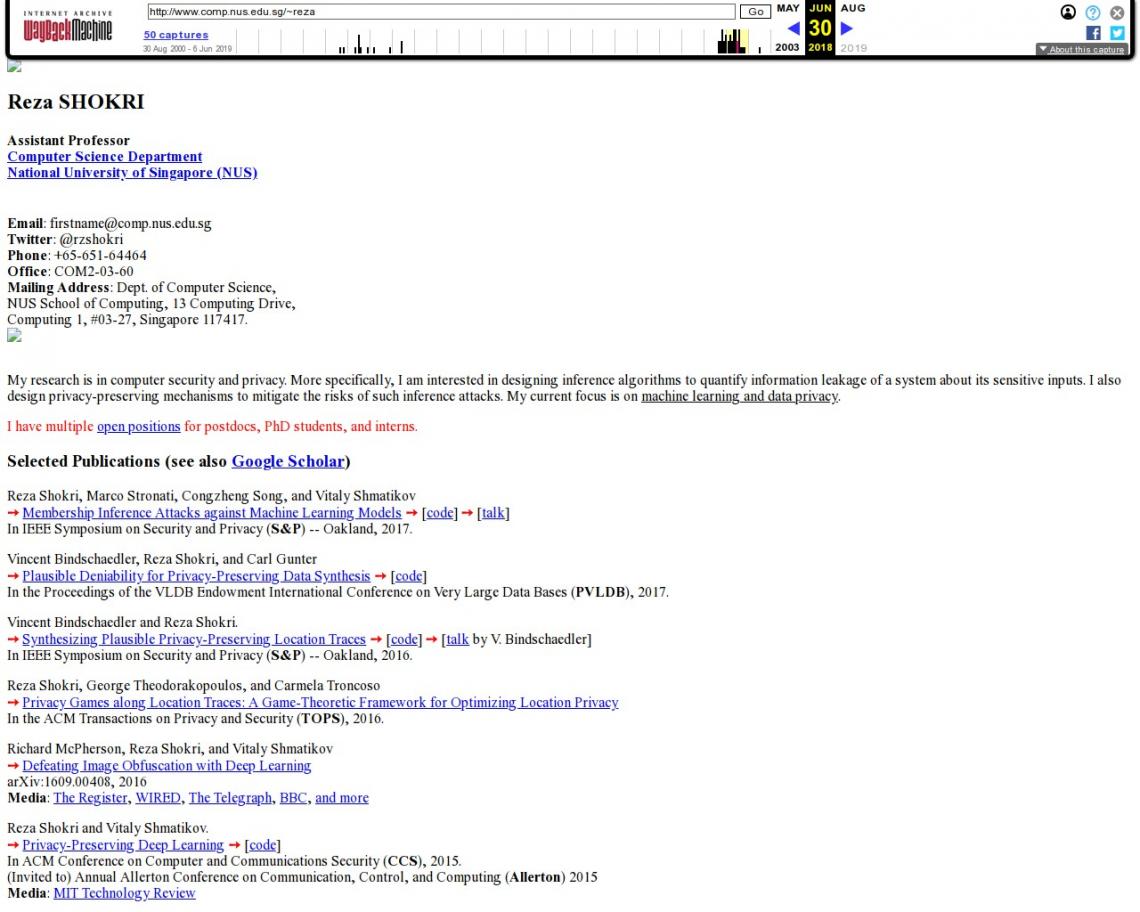Viewport: 1140px width, 912px height.
Task: Open talk link for Membership Inference paper
Action: point(493,513)
